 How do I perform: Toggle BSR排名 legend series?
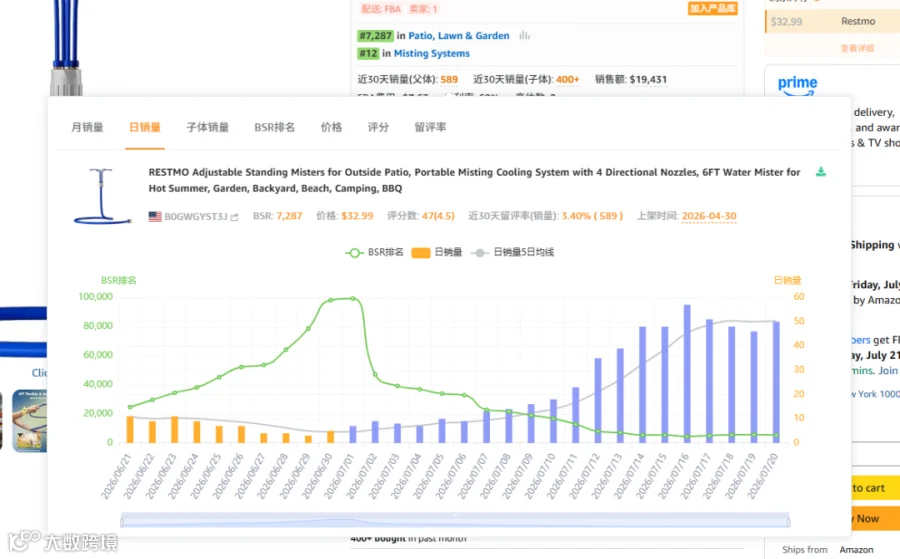(x=374, y=253)
